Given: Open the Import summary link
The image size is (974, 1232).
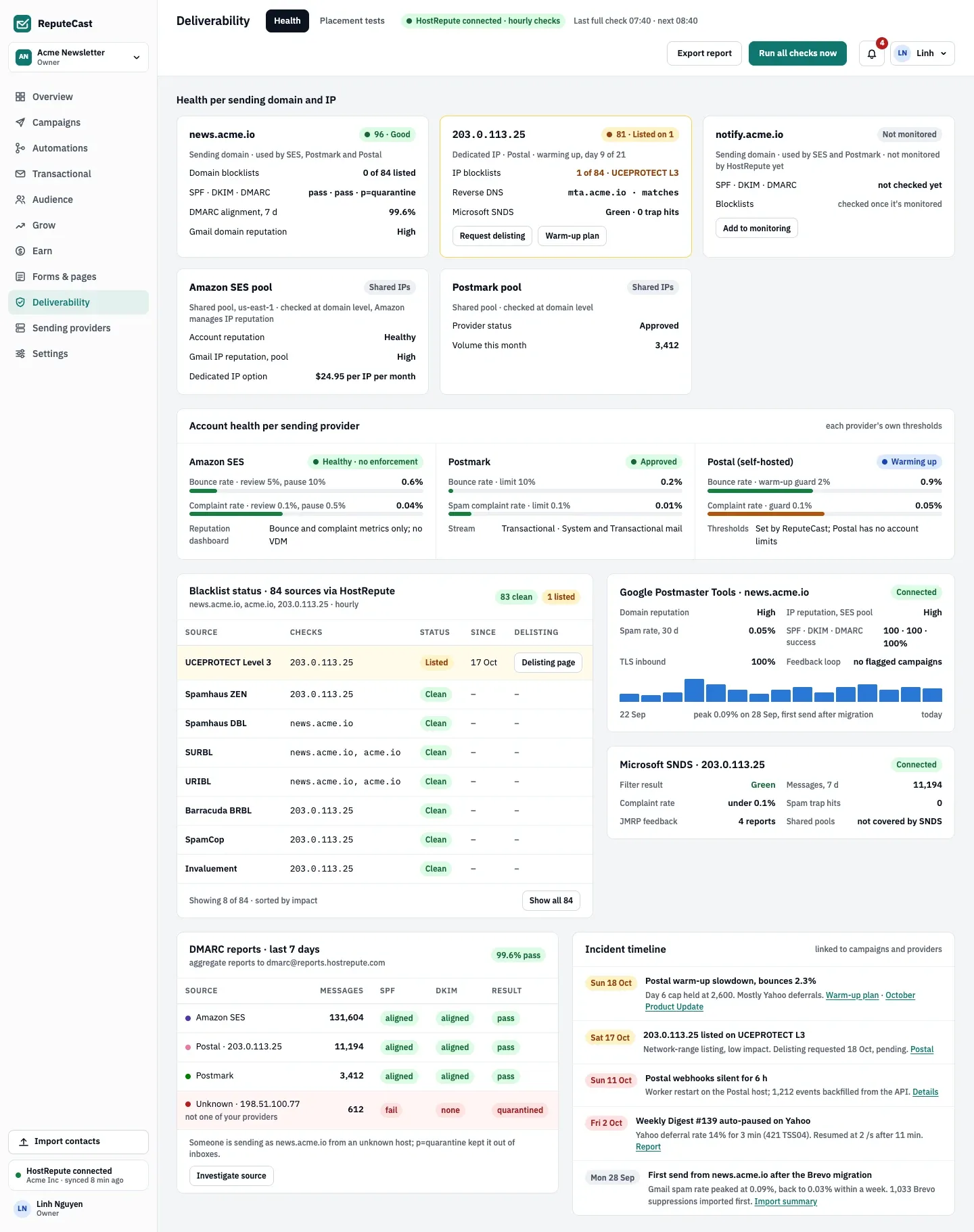Looking at the screenshot, I should pyautogui.click(x=786, y=1202).
